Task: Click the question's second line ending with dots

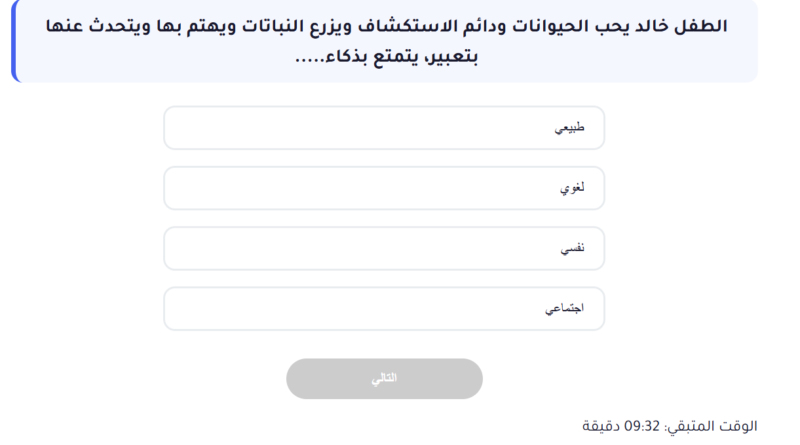Action: pos(386,57)
